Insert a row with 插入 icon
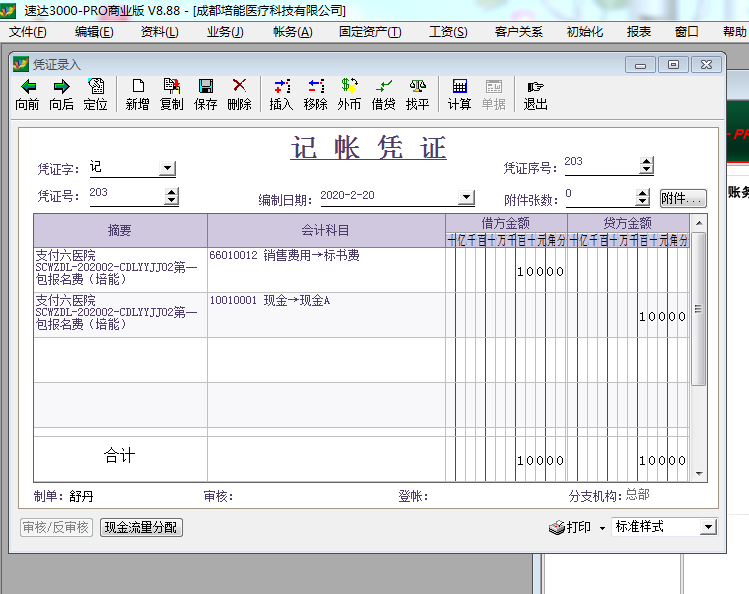749x594 pixels. tap(282, 86)
